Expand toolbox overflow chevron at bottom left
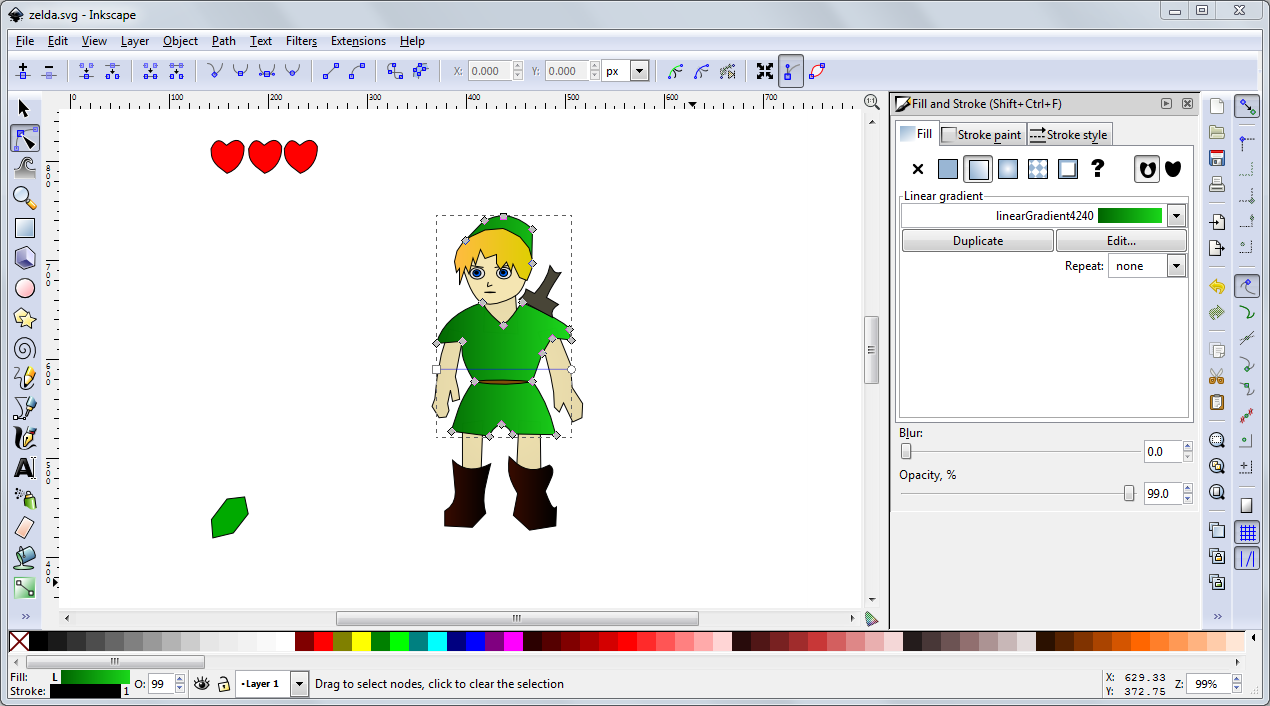 click(25, 616)
